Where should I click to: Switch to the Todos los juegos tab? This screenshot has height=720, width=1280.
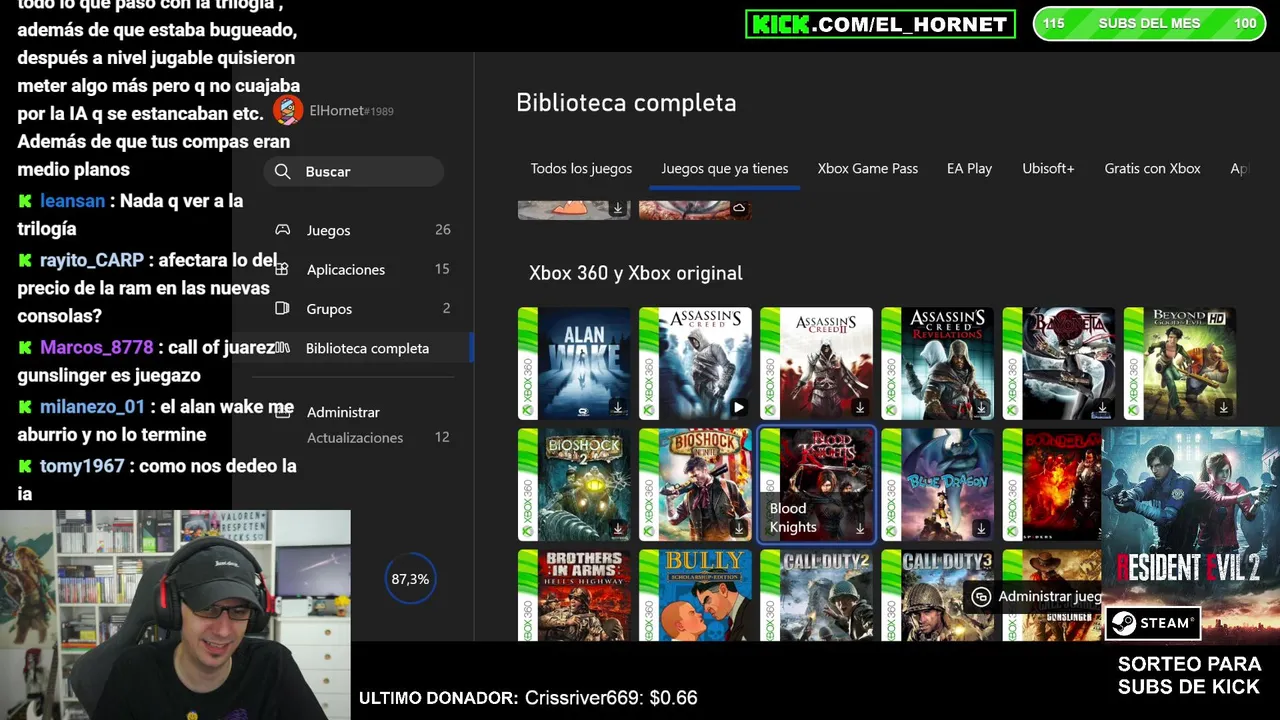[x=581, y=168]
